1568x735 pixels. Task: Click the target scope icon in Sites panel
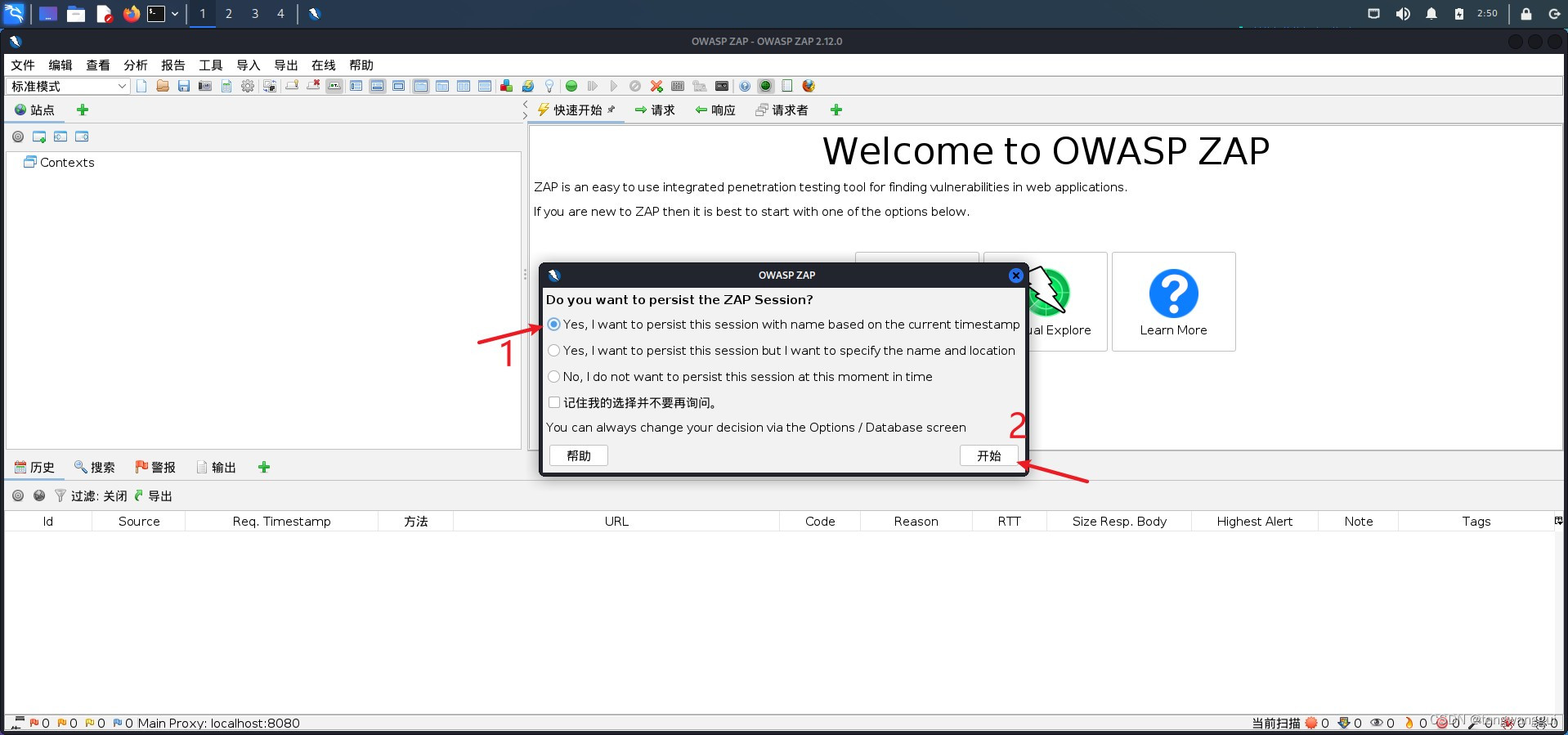18,137
